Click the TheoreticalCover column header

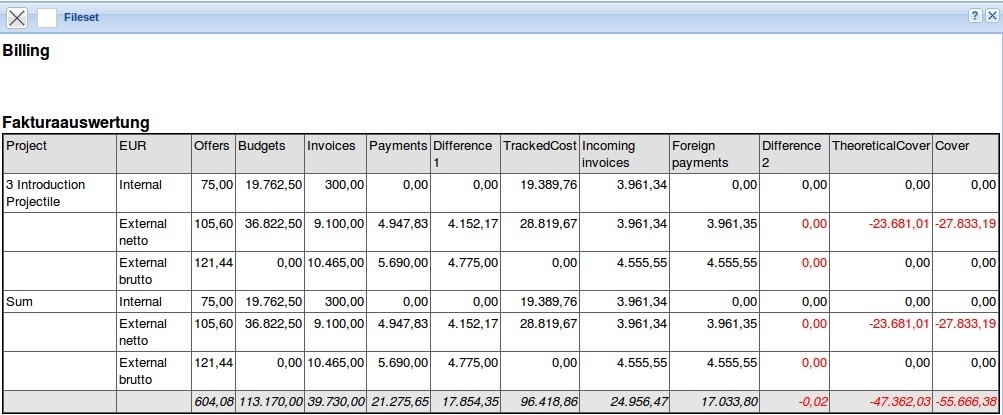point(880,146)
